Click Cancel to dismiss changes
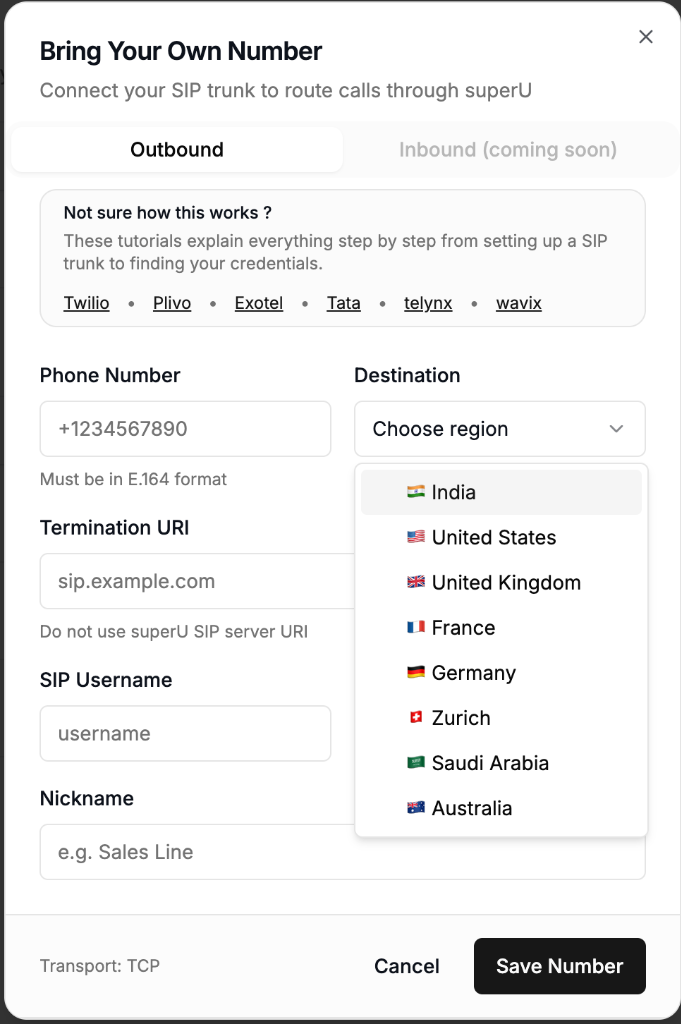Image resolution: width=681 pixels, height=1024 pixels. (x=406, y=966)
